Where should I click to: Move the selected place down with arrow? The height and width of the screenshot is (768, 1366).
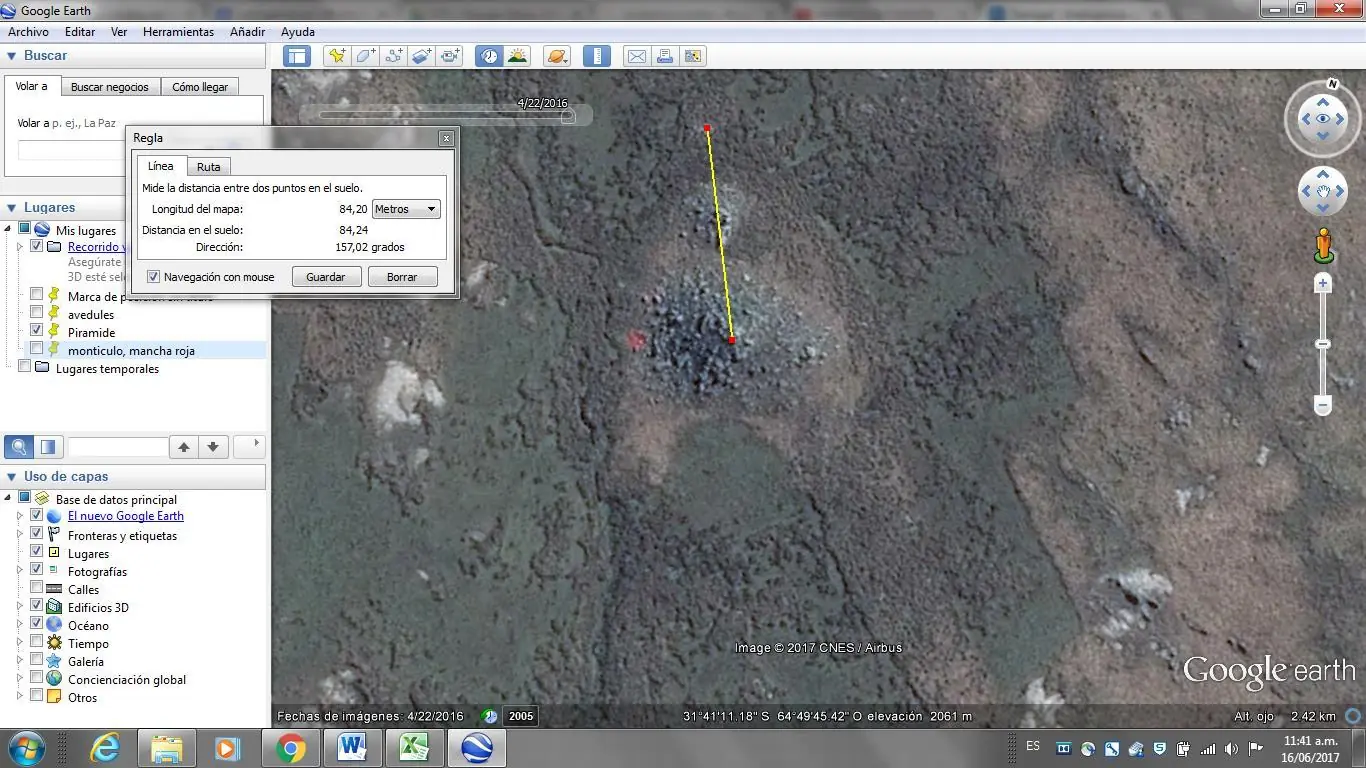(213, 447)
